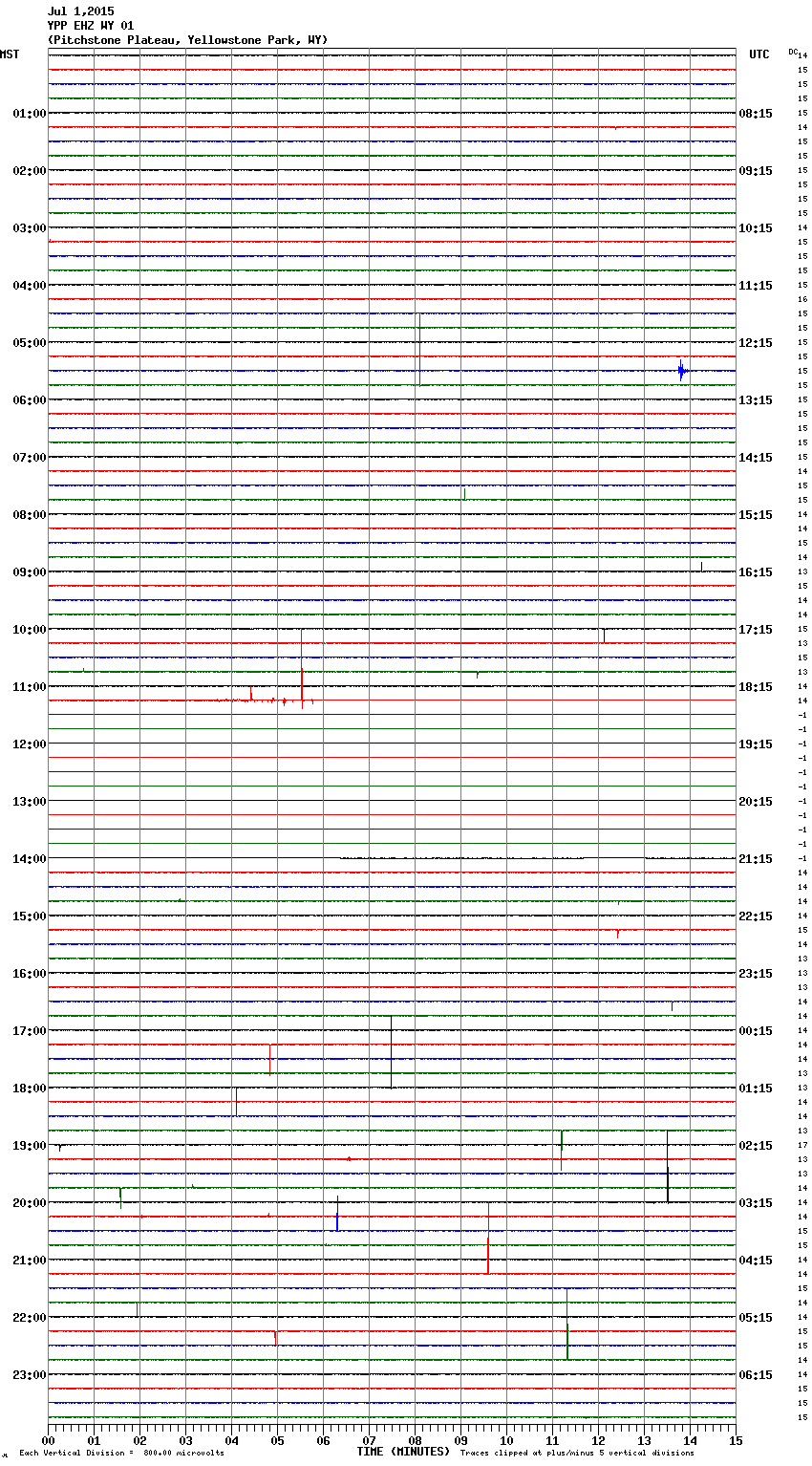
Task: Click the 'DC' column header label
Action: tap(793, 51)
